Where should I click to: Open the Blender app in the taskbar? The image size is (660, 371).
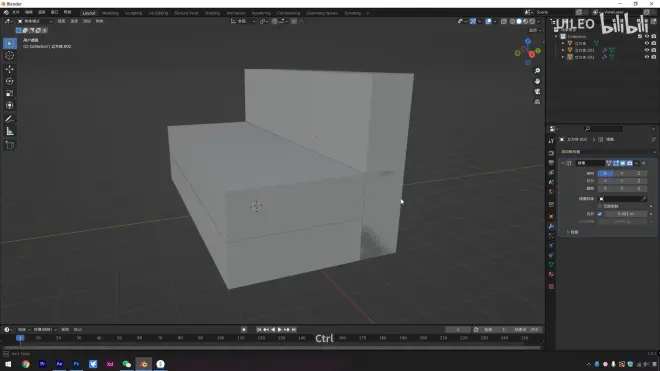144,364
